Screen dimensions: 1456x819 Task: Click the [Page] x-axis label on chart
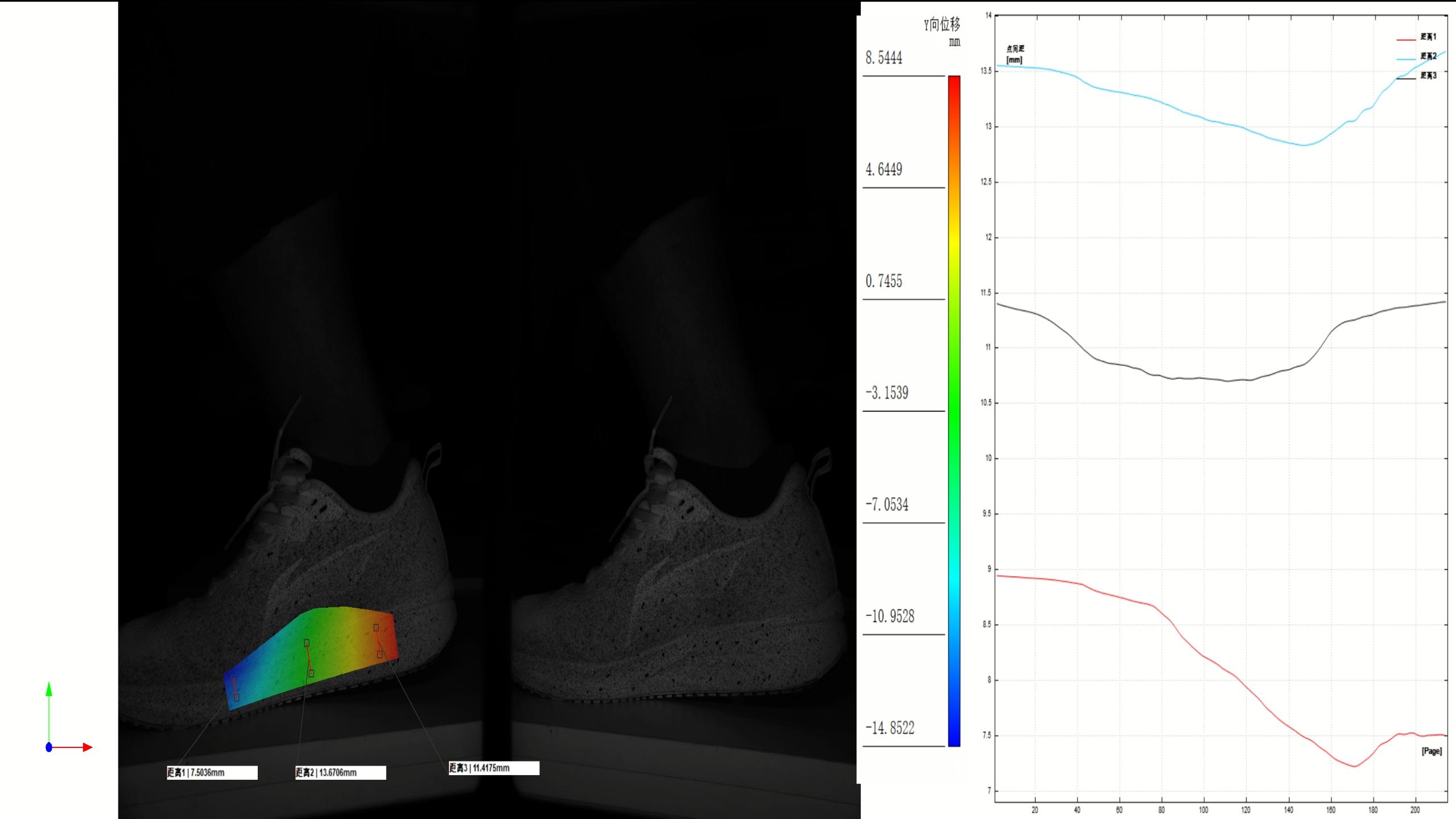tap(1432, 751)
